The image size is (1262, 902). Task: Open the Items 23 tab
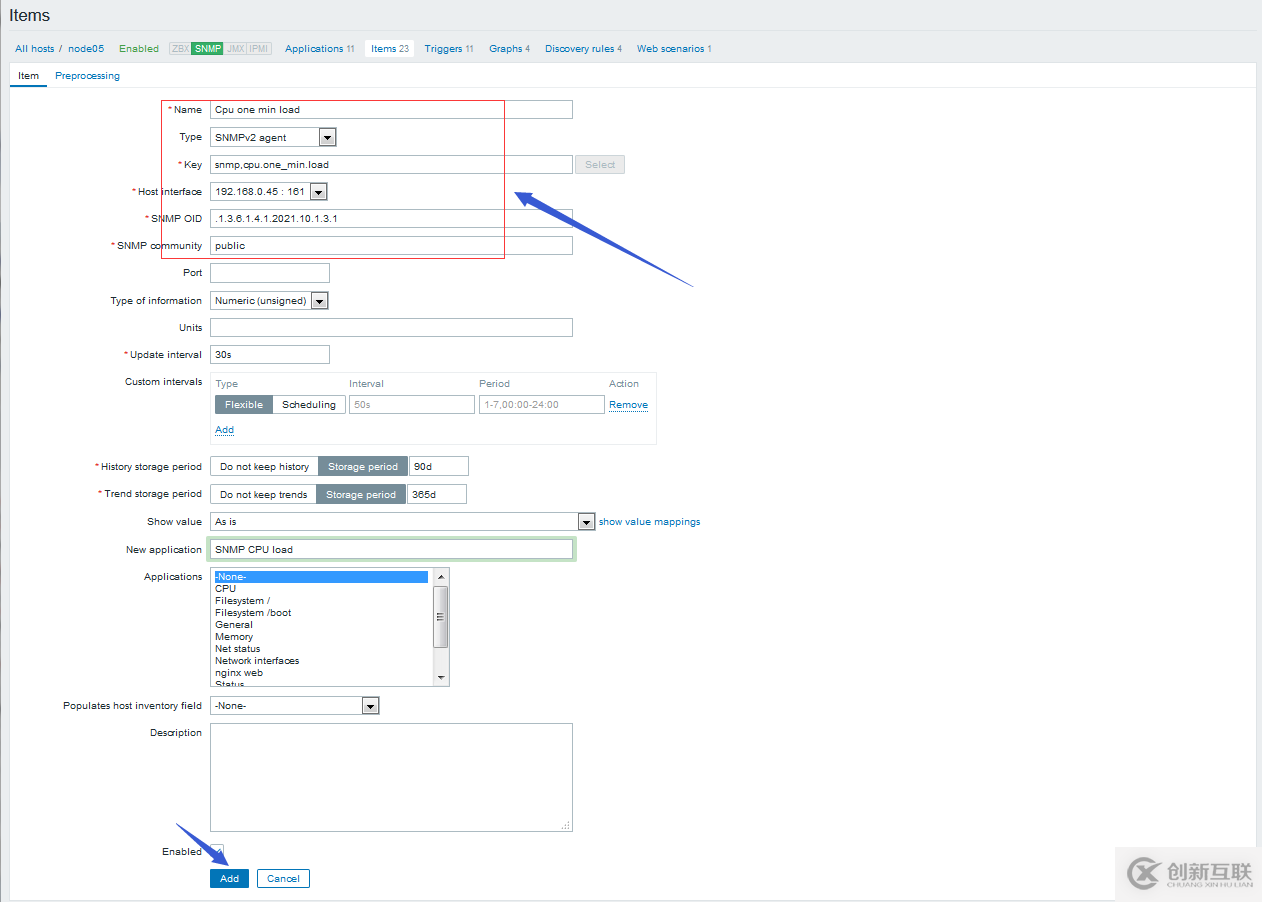[389, 48]
